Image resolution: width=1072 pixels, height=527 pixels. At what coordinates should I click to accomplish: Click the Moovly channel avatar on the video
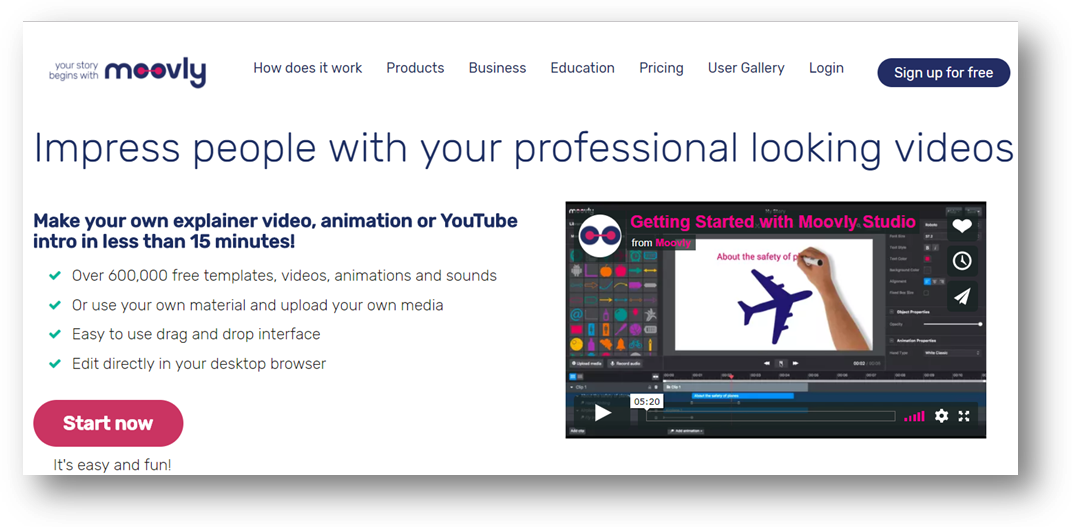pyautogui.click(x=599, y=236)
